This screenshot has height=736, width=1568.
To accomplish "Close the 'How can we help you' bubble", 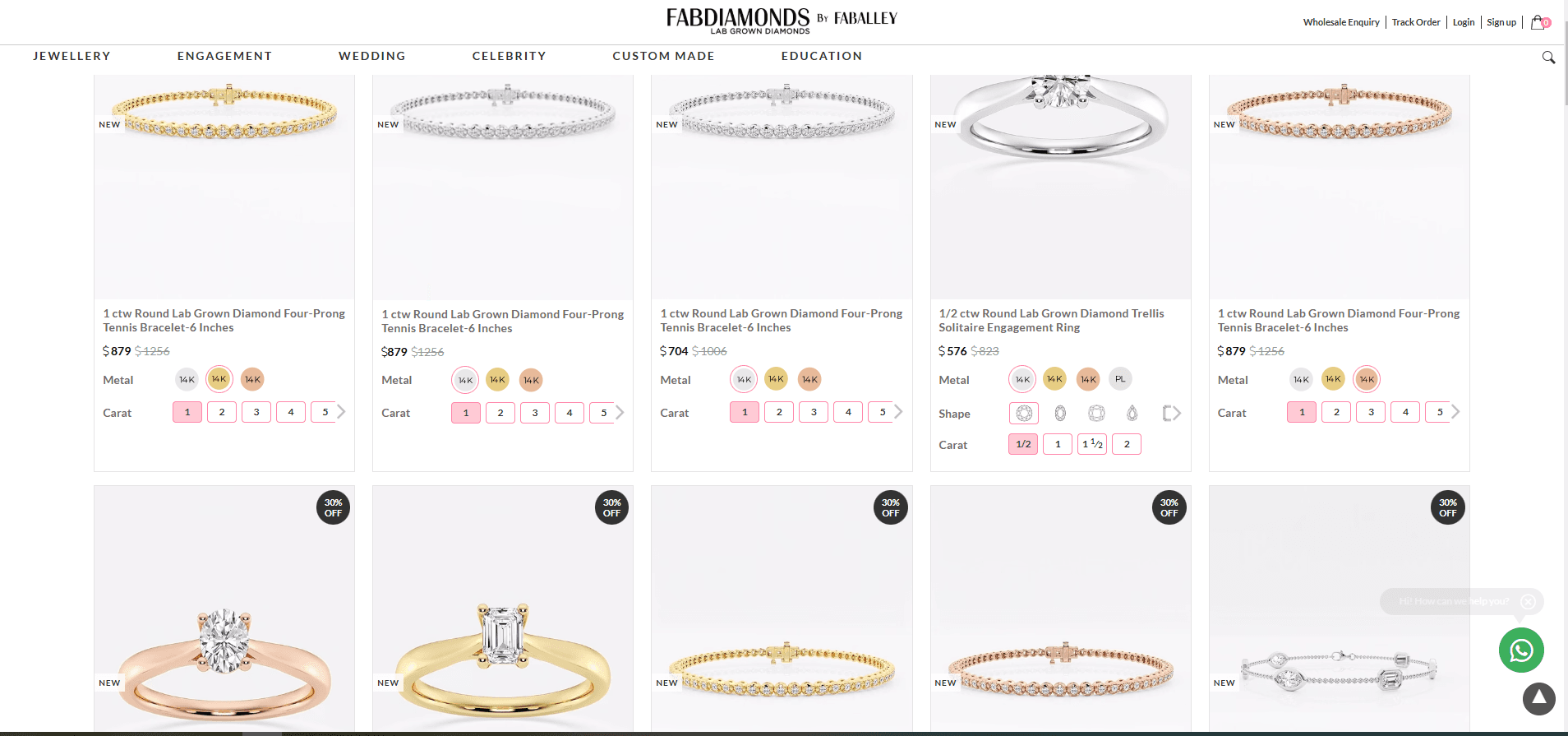I will [x=1528, y=602].
